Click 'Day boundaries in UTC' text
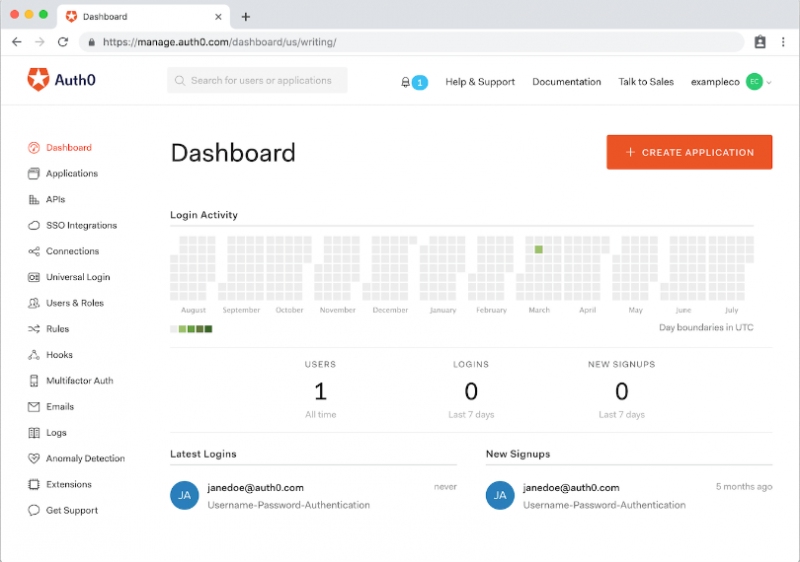 [706, 327]
